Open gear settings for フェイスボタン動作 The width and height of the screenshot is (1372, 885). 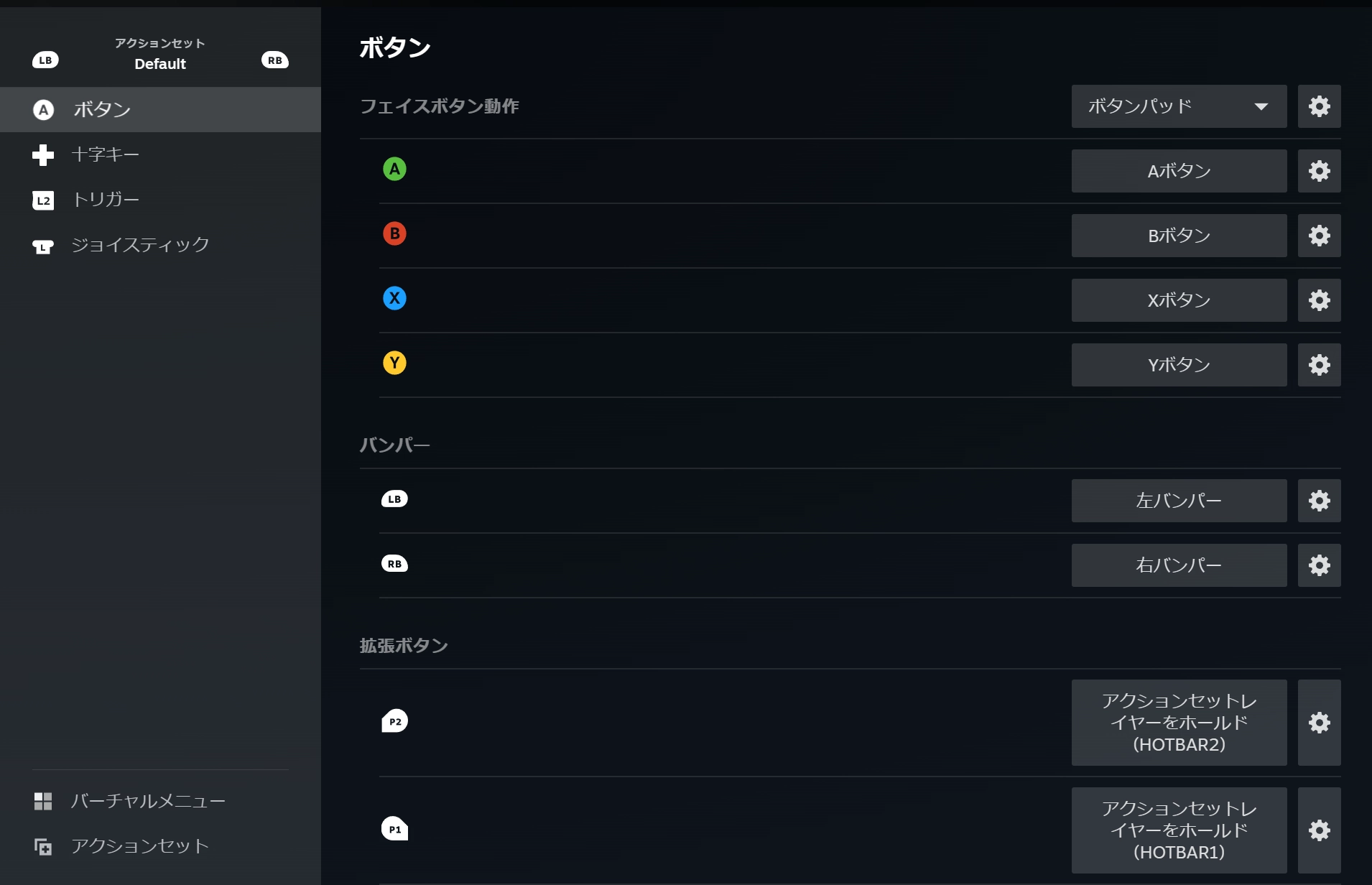tap(1319, 106)
